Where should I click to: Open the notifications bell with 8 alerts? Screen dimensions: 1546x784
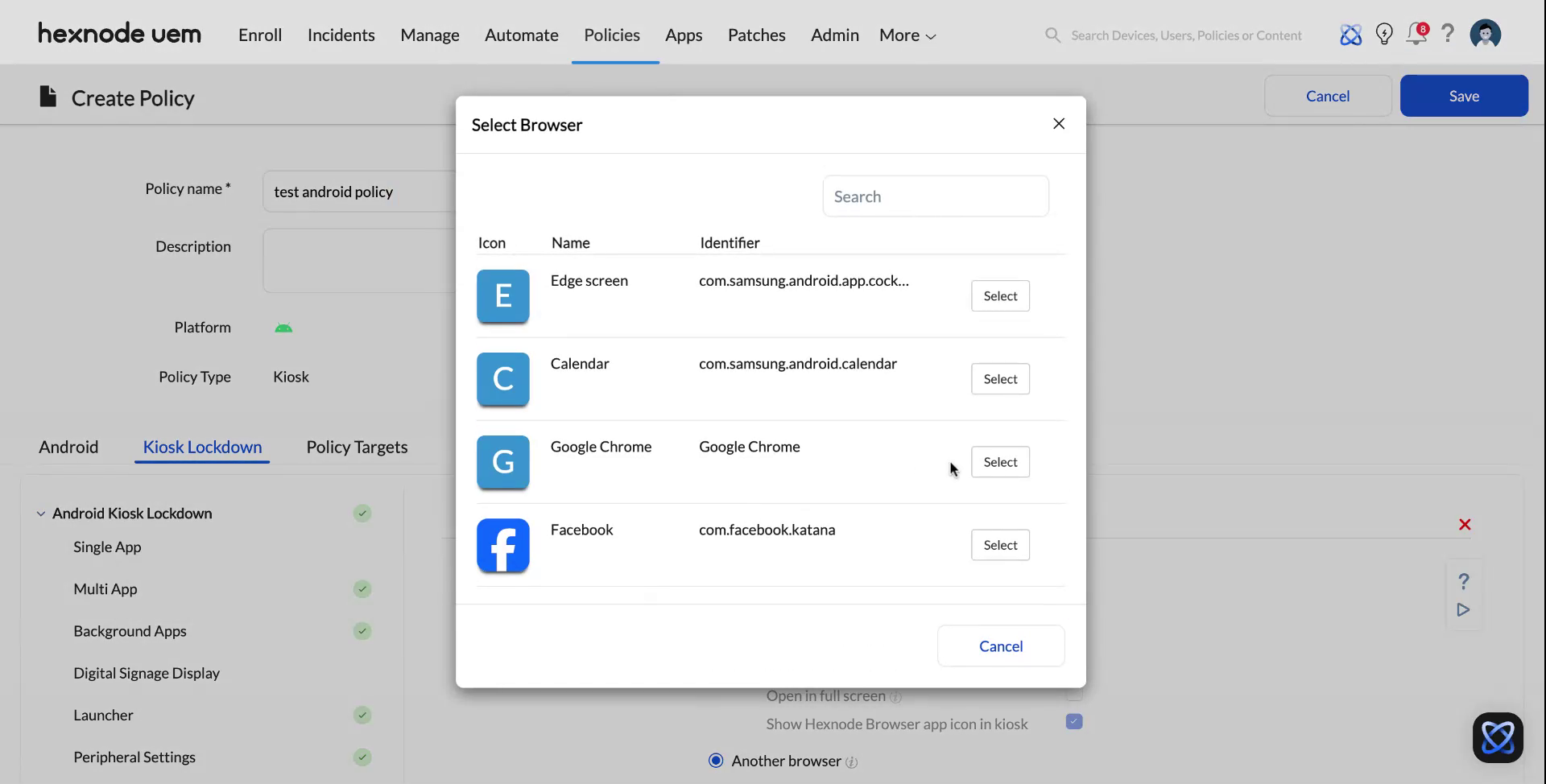pyautogui.click(x=1416, y=34)
